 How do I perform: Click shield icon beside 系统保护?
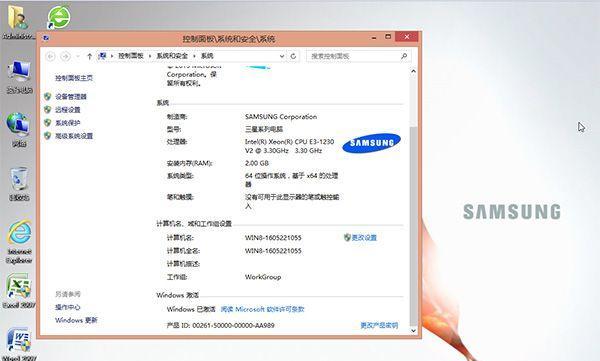47,123
